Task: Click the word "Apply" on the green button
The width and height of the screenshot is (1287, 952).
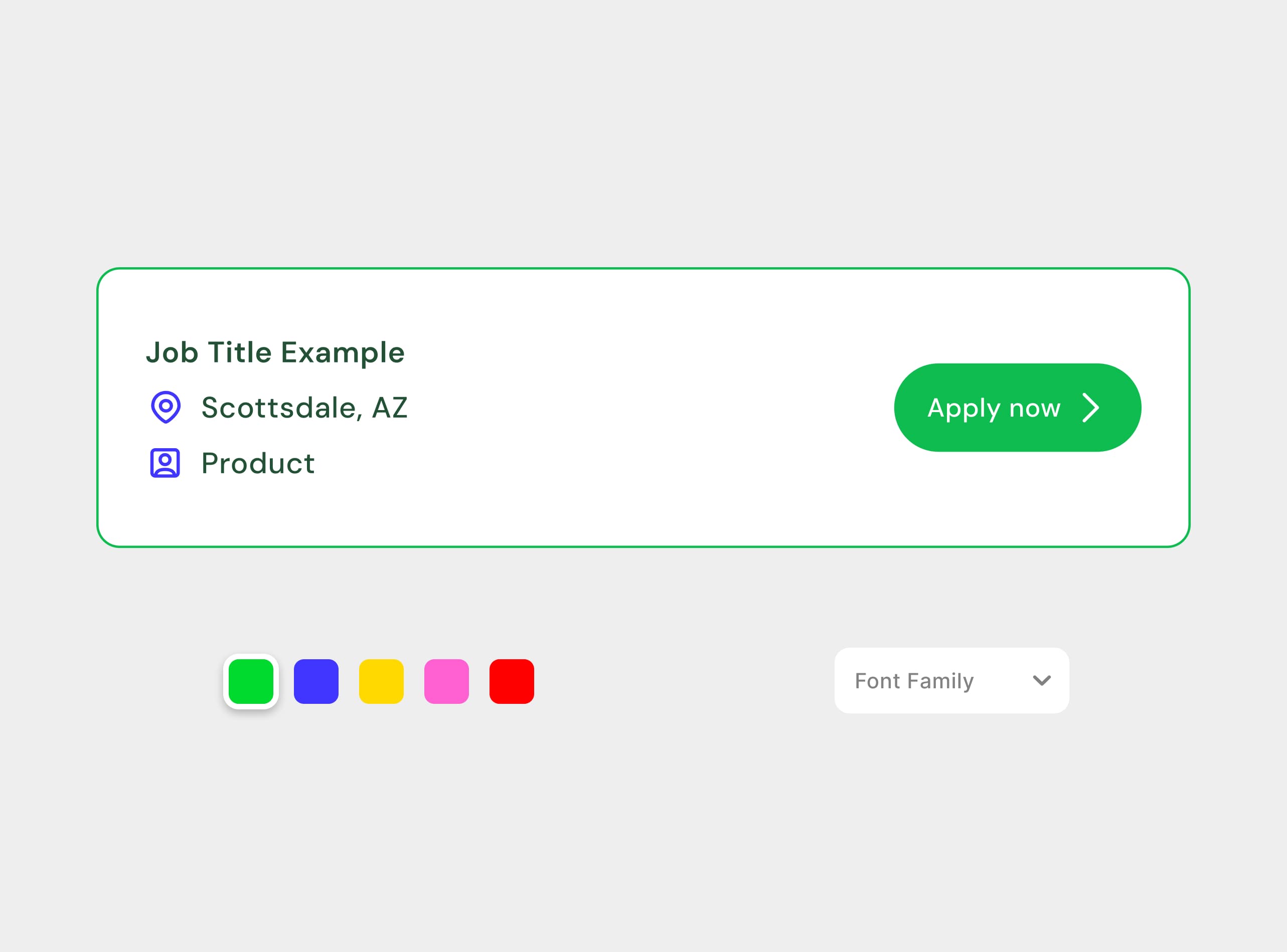Action: (x=963, y=408)
